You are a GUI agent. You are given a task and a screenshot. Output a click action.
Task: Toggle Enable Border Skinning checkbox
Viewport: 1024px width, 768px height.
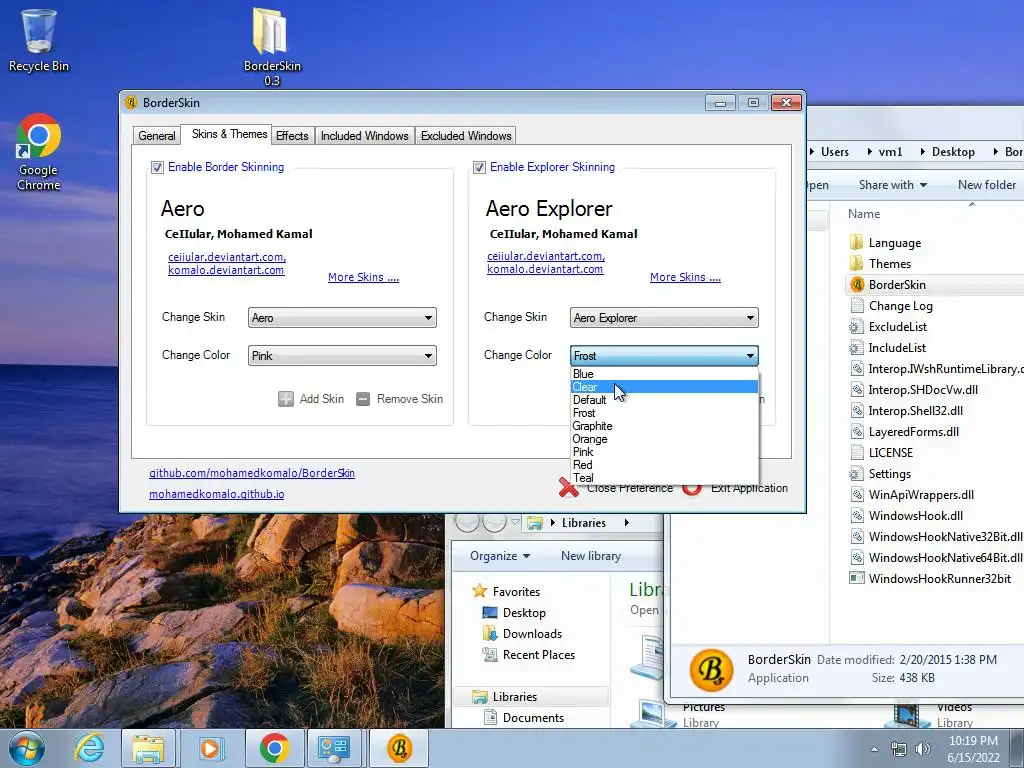[x=157, y=167]
